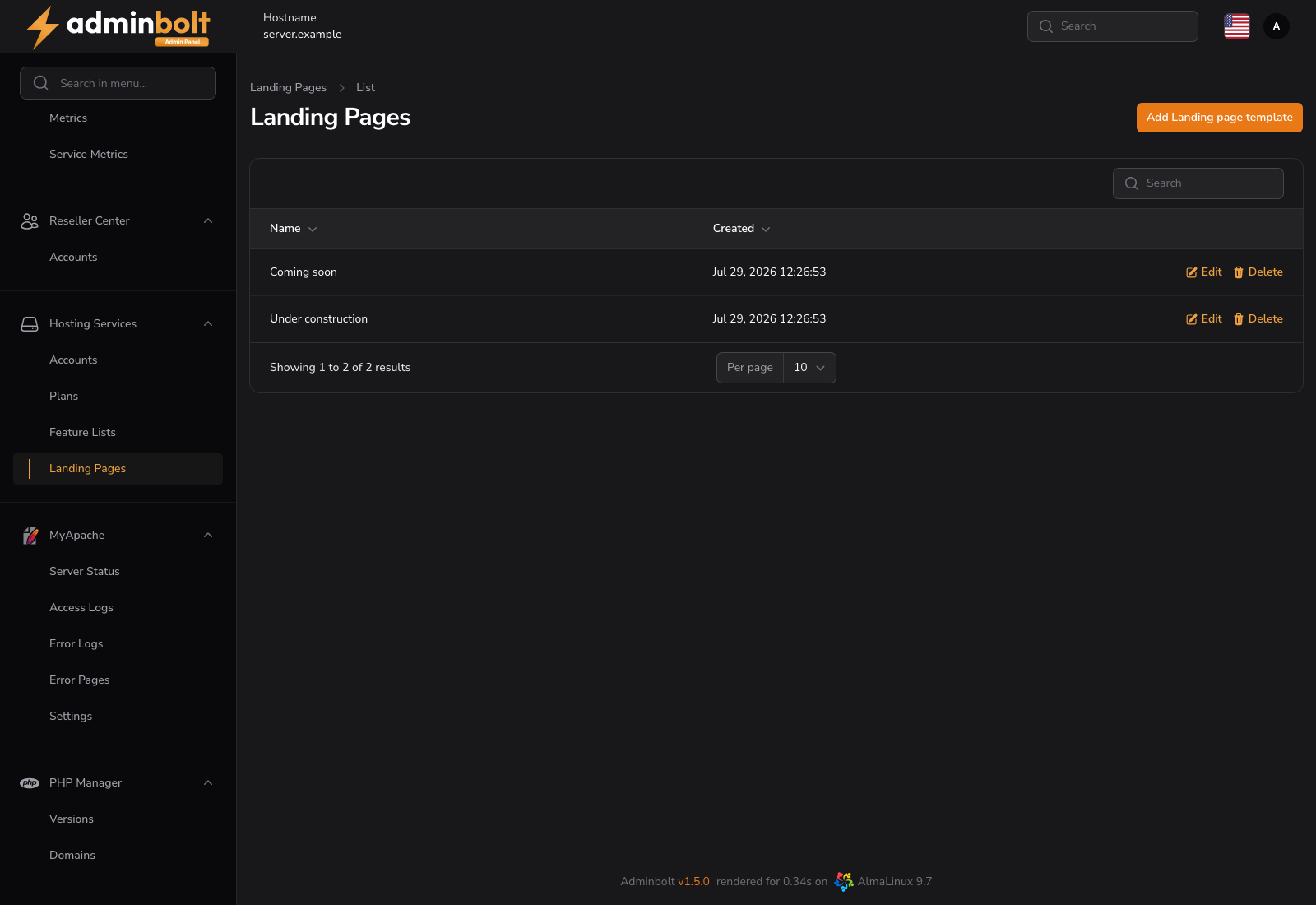
Task: Click the magnifier icon in menu search
Action: coord(40,83)
